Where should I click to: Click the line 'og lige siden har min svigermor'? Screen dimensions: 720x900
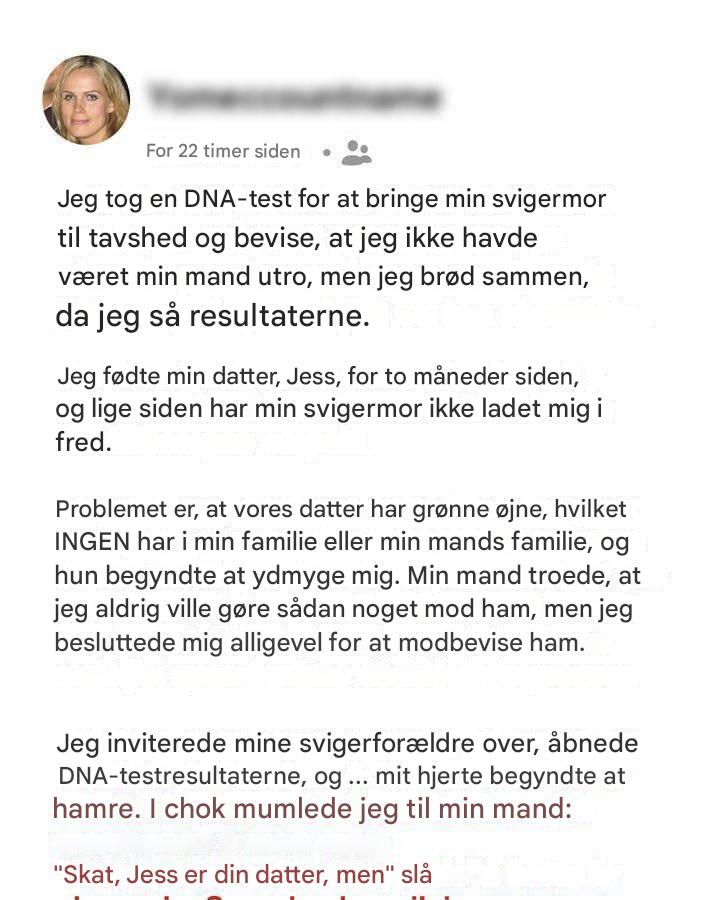click(329, 409)
